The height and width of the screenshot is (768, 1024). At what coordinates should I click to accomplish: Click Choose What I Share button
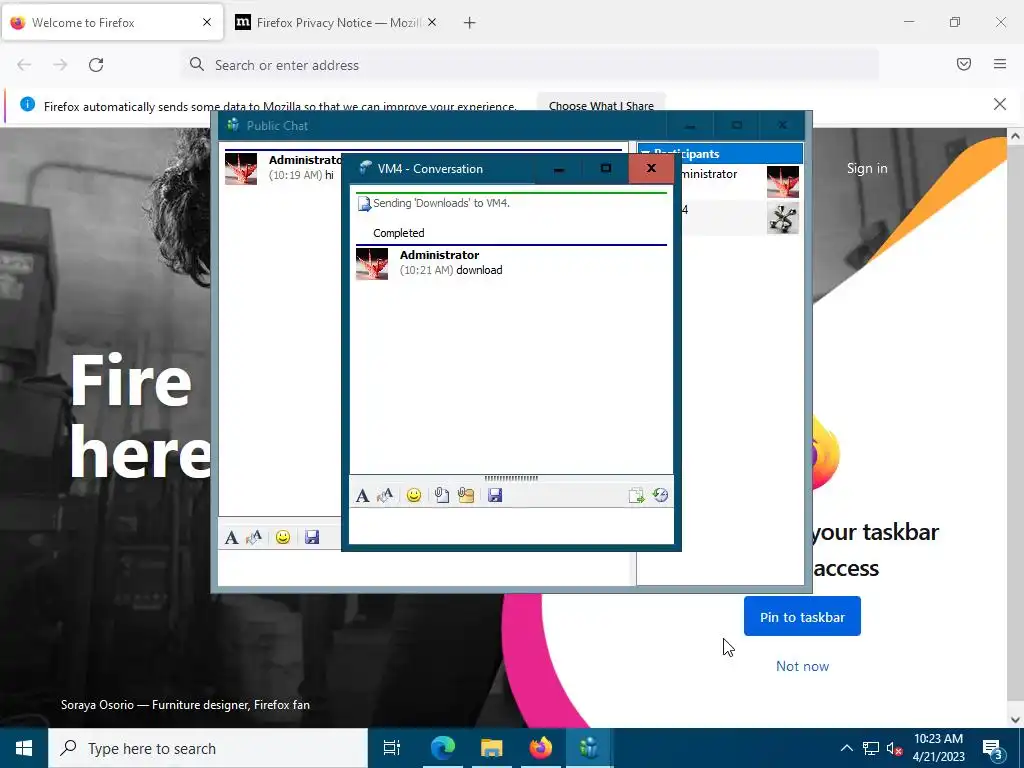tap(601, 106)
